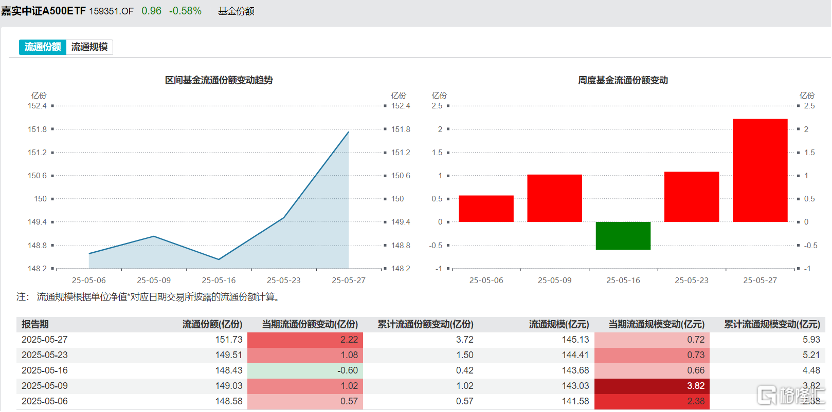The width and height of the screenshot is (832, 412).
Task: Click the 151.73 share value cell
Action: coord(230,340)
